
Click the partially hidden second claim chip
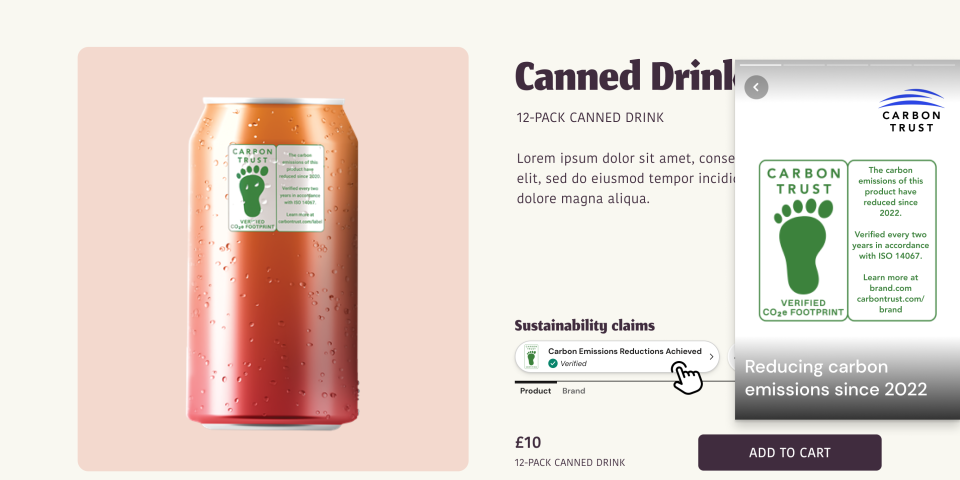coord(730,356)
